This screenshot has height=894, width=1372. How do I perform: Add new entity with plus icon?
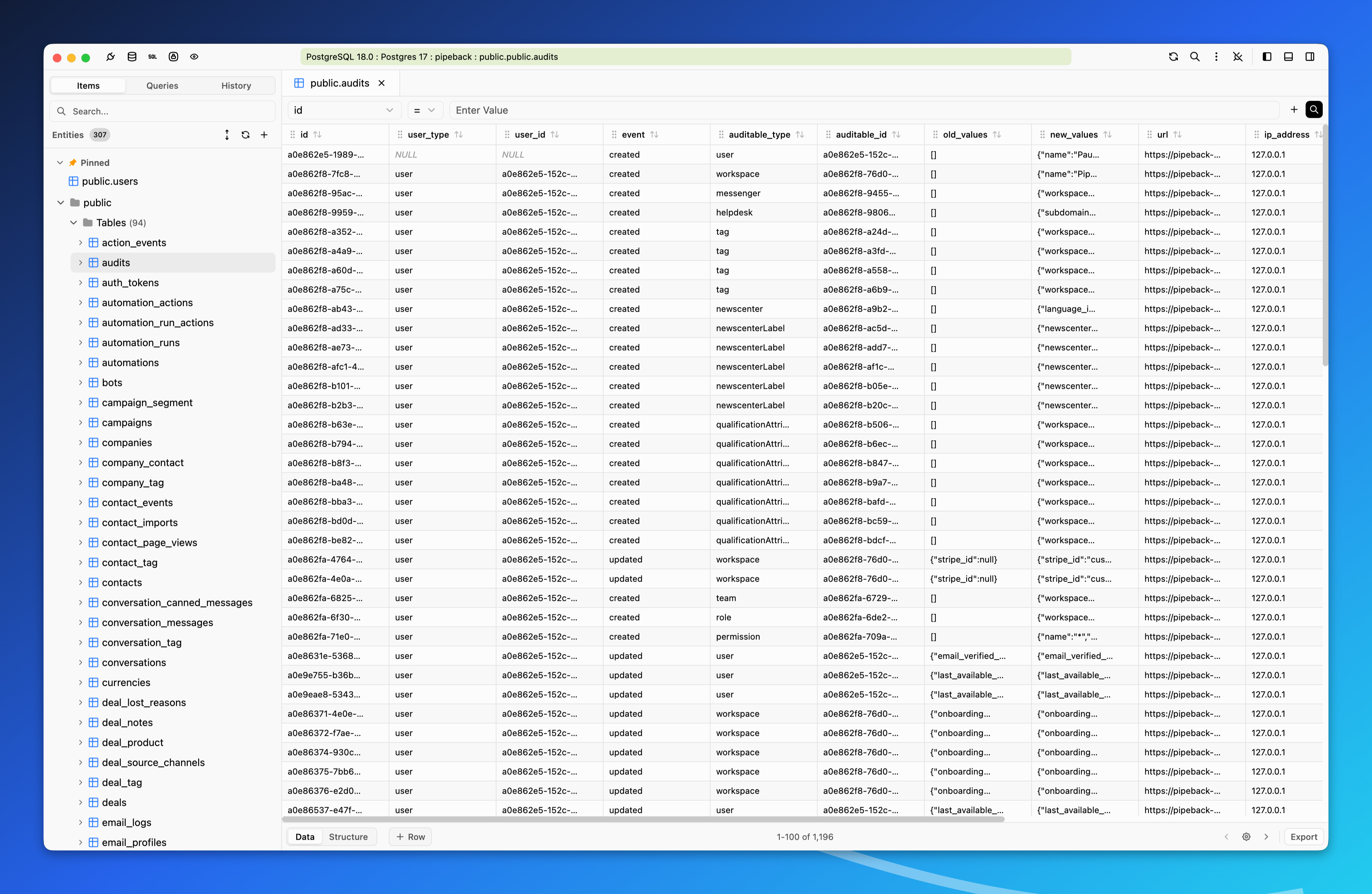pyautogui.click(x=264, y=134)
